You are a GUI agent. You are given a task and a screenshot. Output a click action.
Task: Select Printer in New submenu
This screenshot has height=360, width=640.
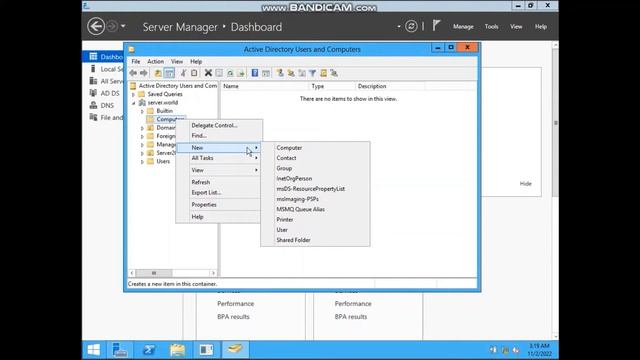pos(315,220)
